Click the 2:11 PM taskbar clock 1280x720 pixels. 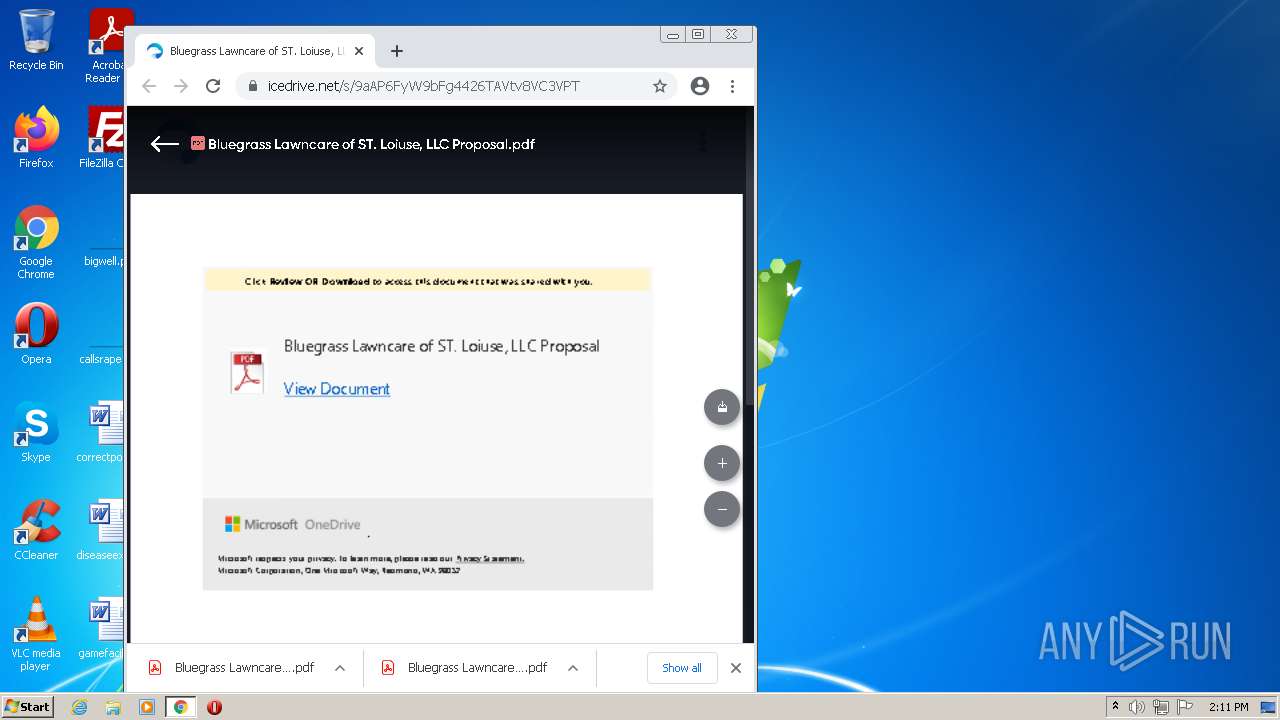tap(1229, 707)
